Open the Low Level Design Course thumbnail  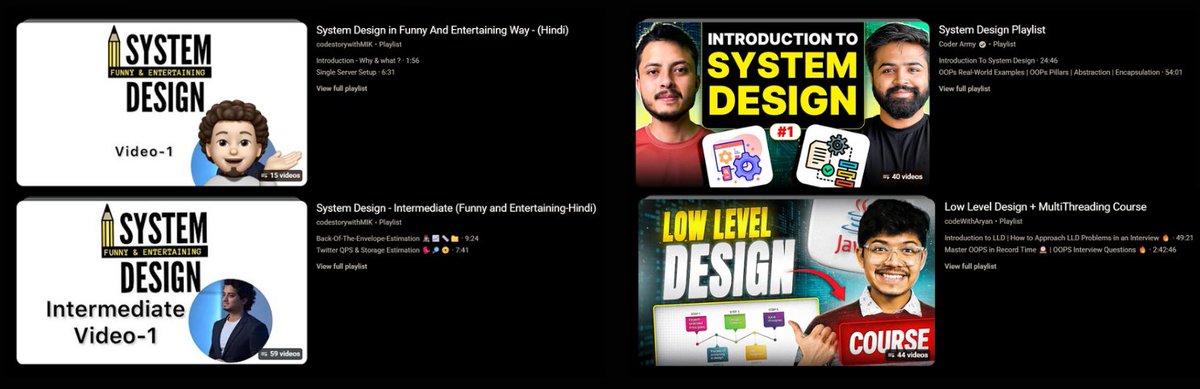(788, 281)
